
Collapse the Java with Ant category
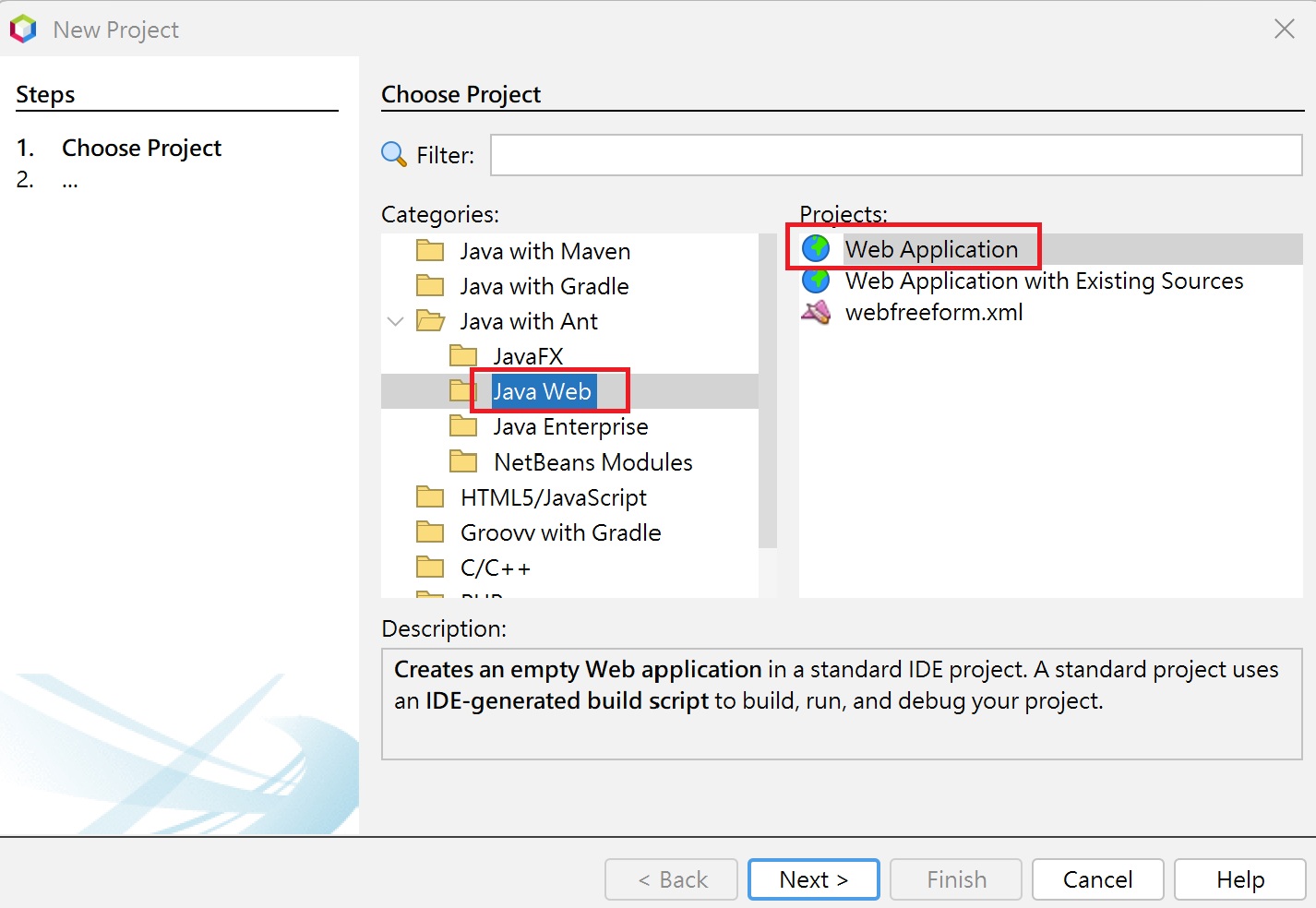(x=396, y=321)
